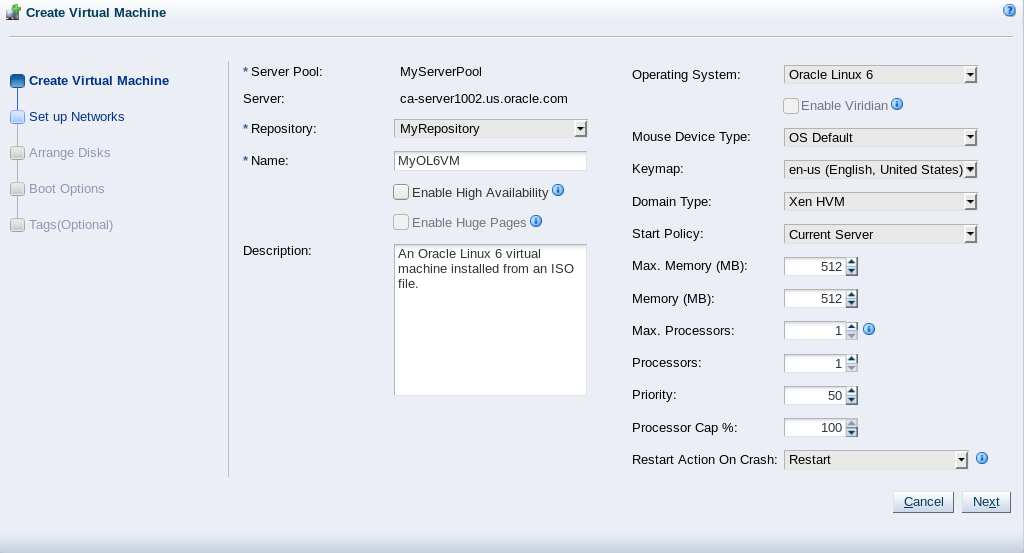Viewport: 1024px width, 553px height.
Task: Click the Max. Processors number field
Action: click(815, 330)
